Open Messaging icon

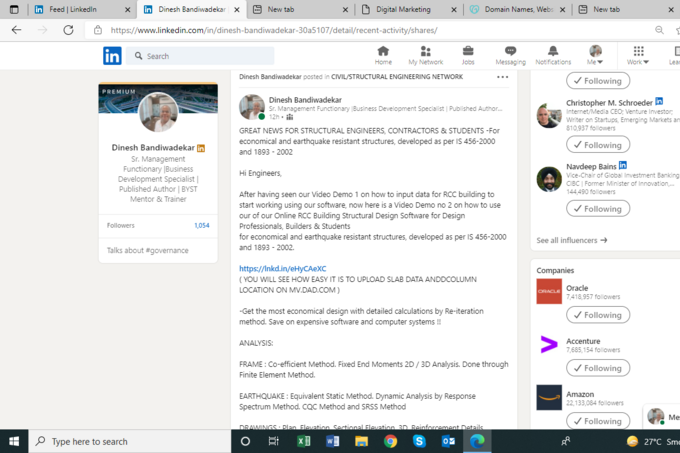click(x=510, y=55)
